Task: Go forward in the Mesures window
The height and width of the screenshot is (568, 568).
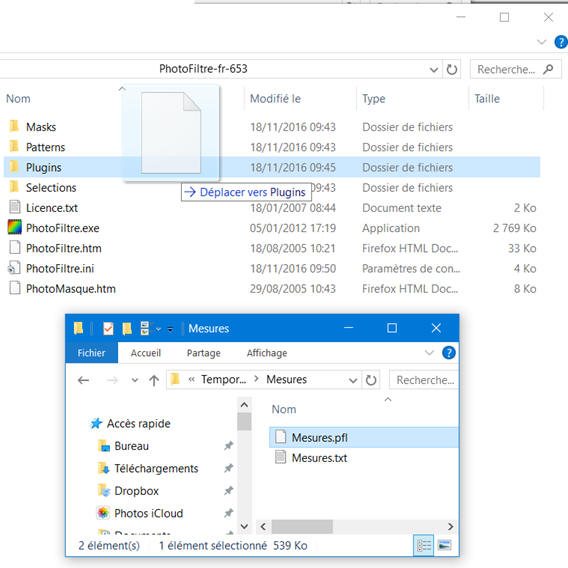Action: click(112, 380)
